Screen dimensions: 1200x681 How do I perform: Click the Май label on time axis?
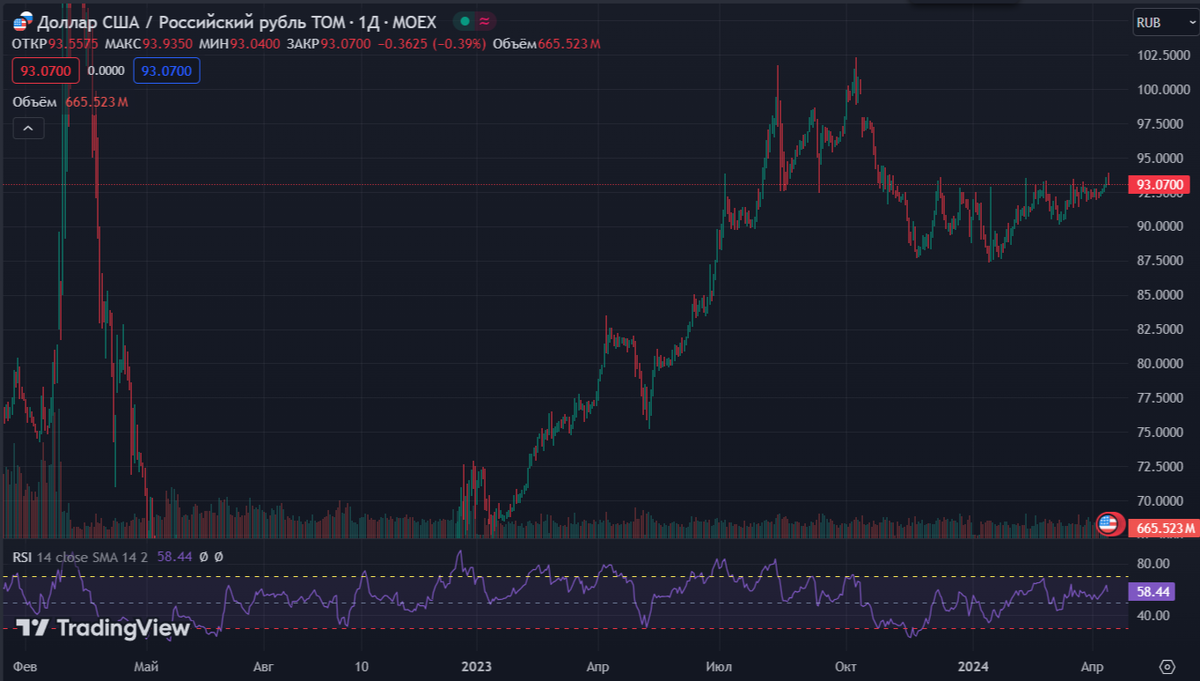[x=145, y=665]
